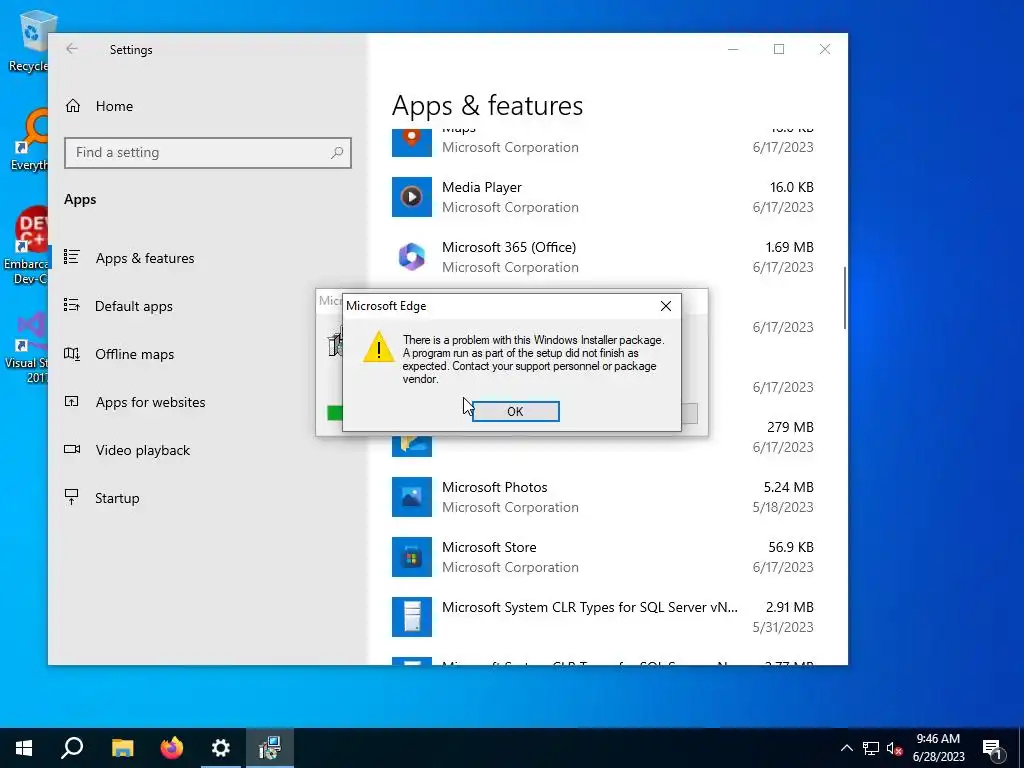Open the taskbar clock and date
This screenshot has width=1024, height=768.
coord(938,748)
